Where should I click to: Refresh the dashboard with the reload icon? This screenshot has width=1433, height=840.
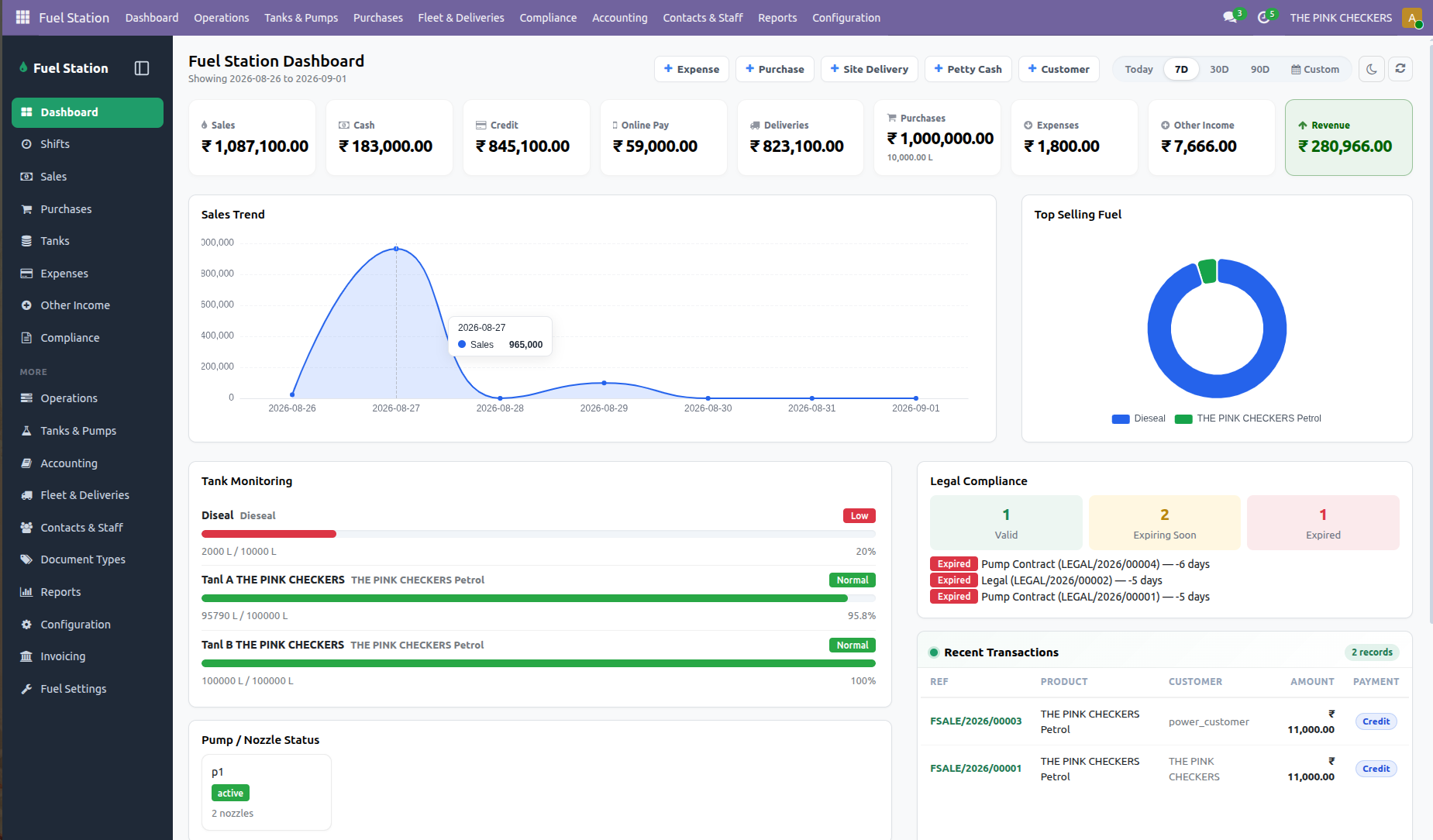point(1400,69)
